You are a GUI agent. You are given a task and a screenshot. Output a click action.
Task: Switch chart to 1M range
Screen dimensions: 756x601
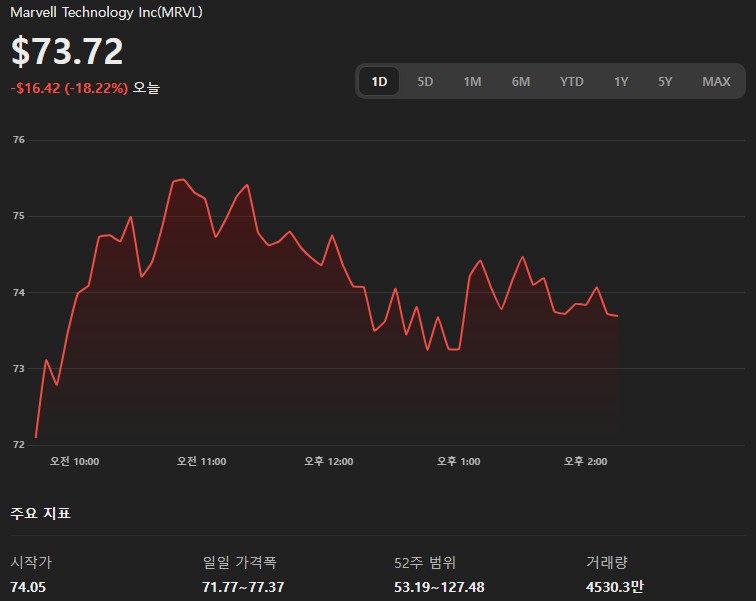point(472,81)
